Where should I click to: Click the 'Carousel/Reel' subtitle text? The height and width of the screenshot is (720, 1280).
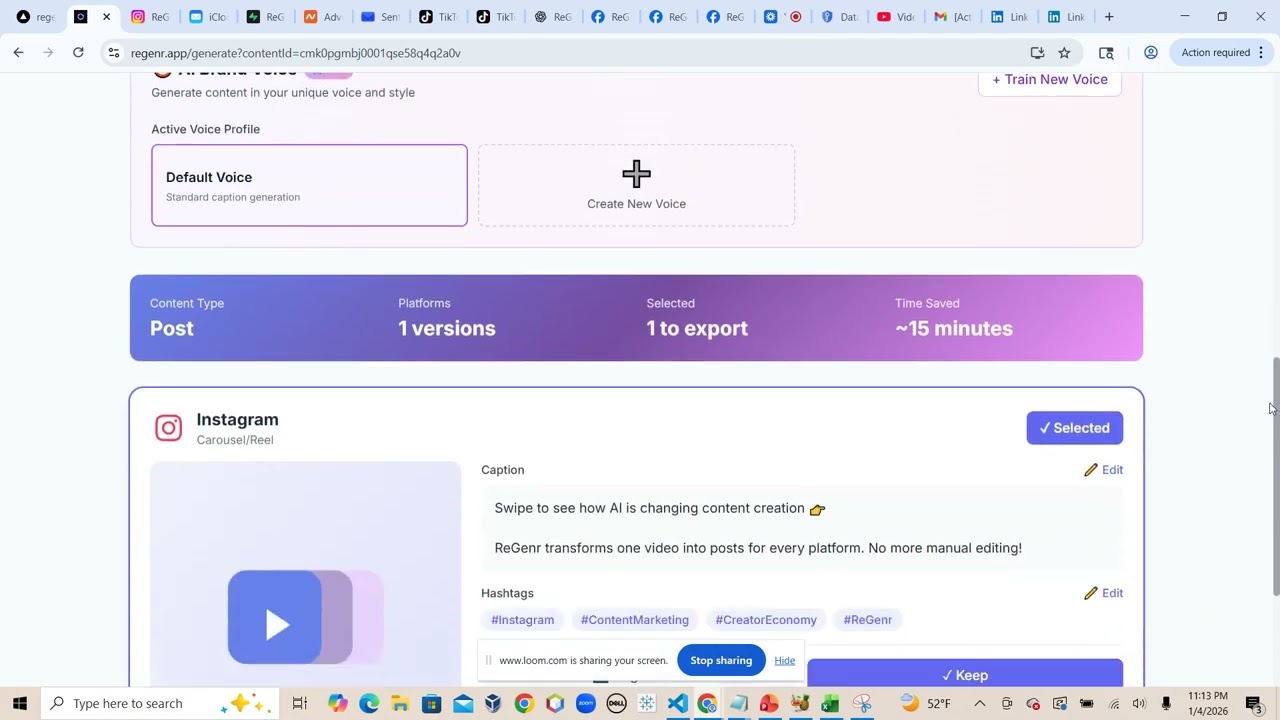point(235,440)
